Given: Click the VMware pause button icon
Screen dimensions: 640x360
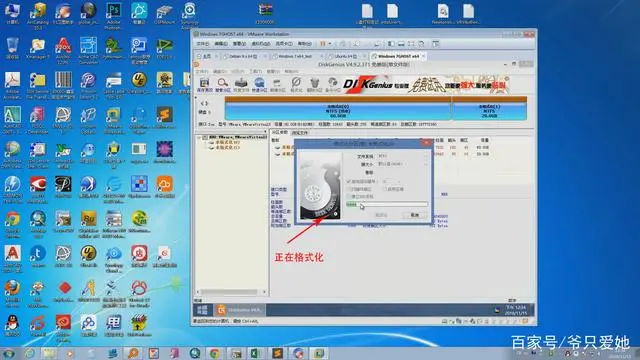Looking at the screenshot, I should [x=323, y=43].
